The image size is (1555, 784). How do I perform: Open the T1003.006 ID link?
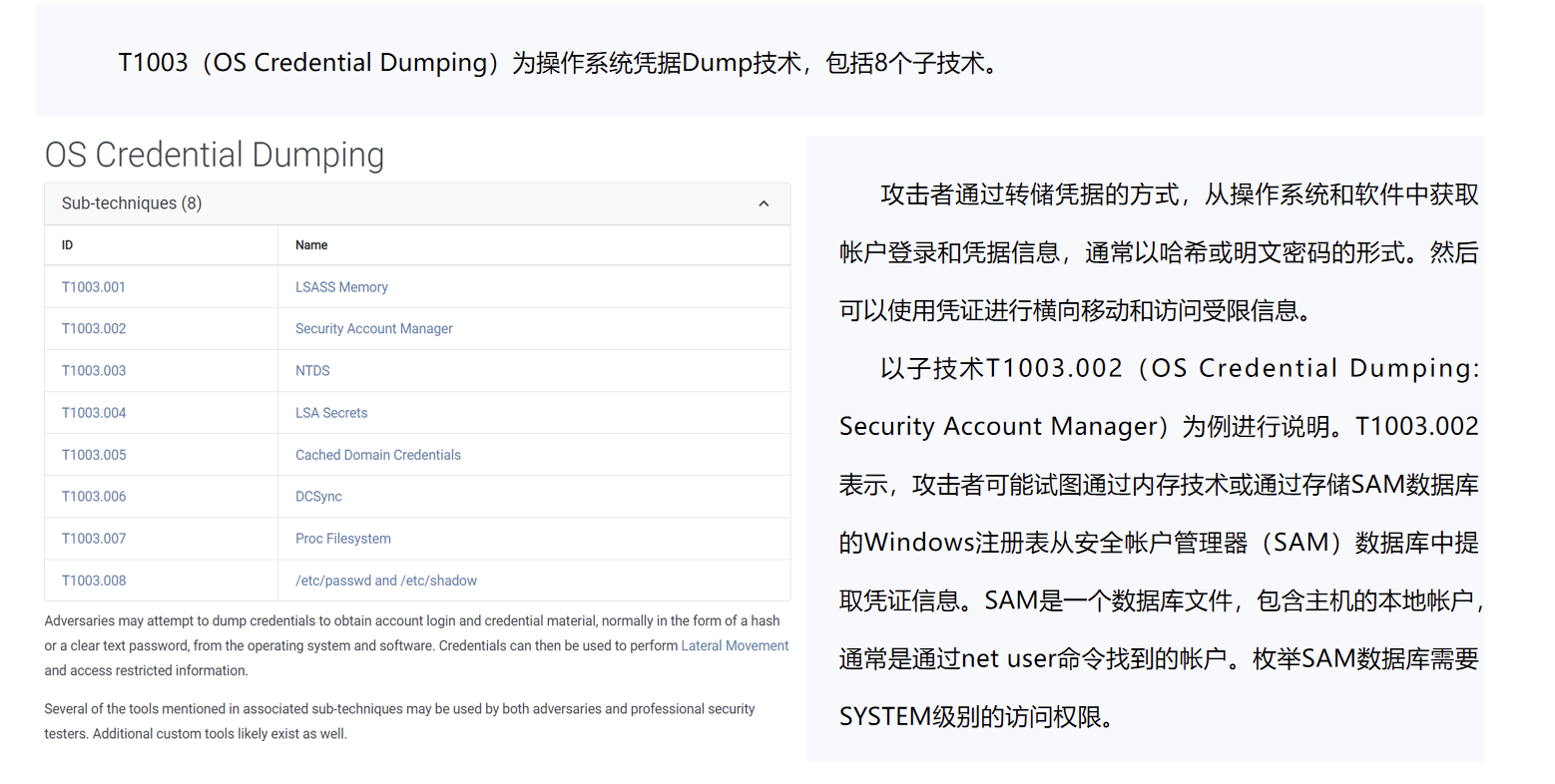[94, 497]
